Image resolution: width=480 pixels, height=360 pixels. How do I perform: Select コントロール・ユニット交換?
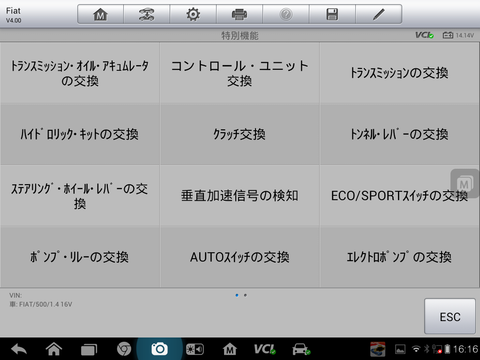tap(240, 73)
